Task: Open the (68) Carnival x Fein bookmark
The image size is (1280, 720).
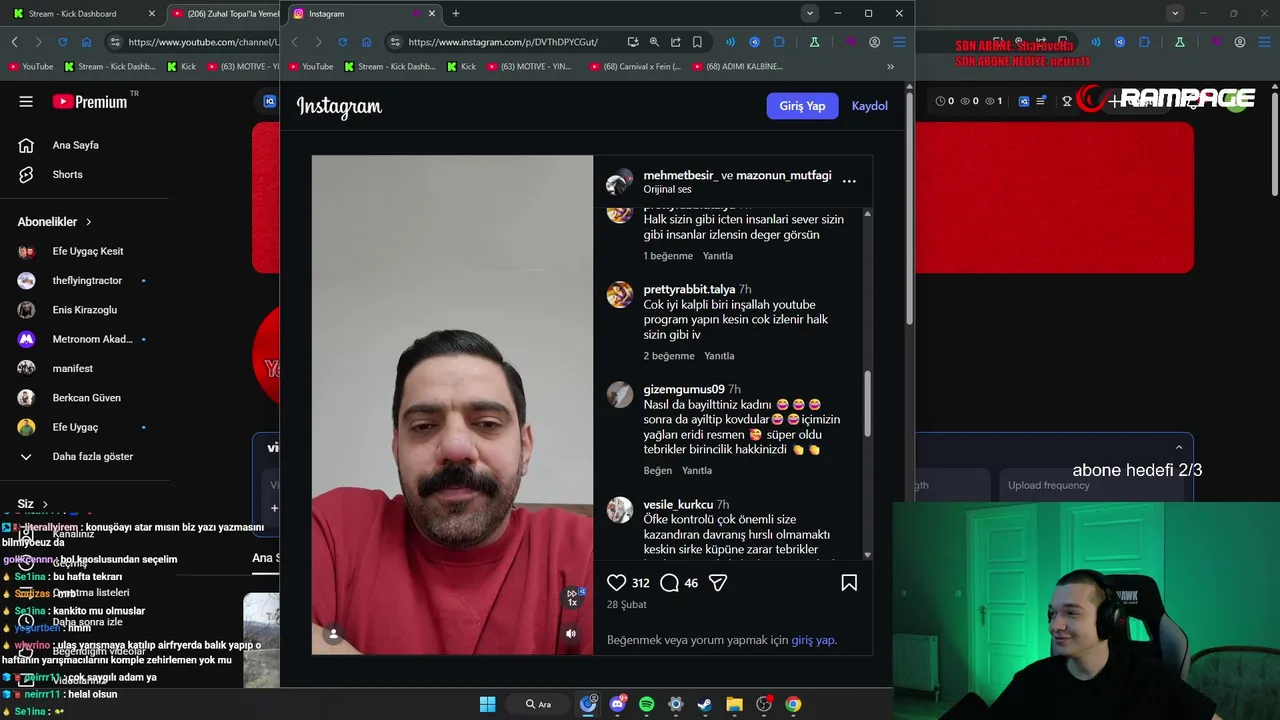Action: (635, 66)
